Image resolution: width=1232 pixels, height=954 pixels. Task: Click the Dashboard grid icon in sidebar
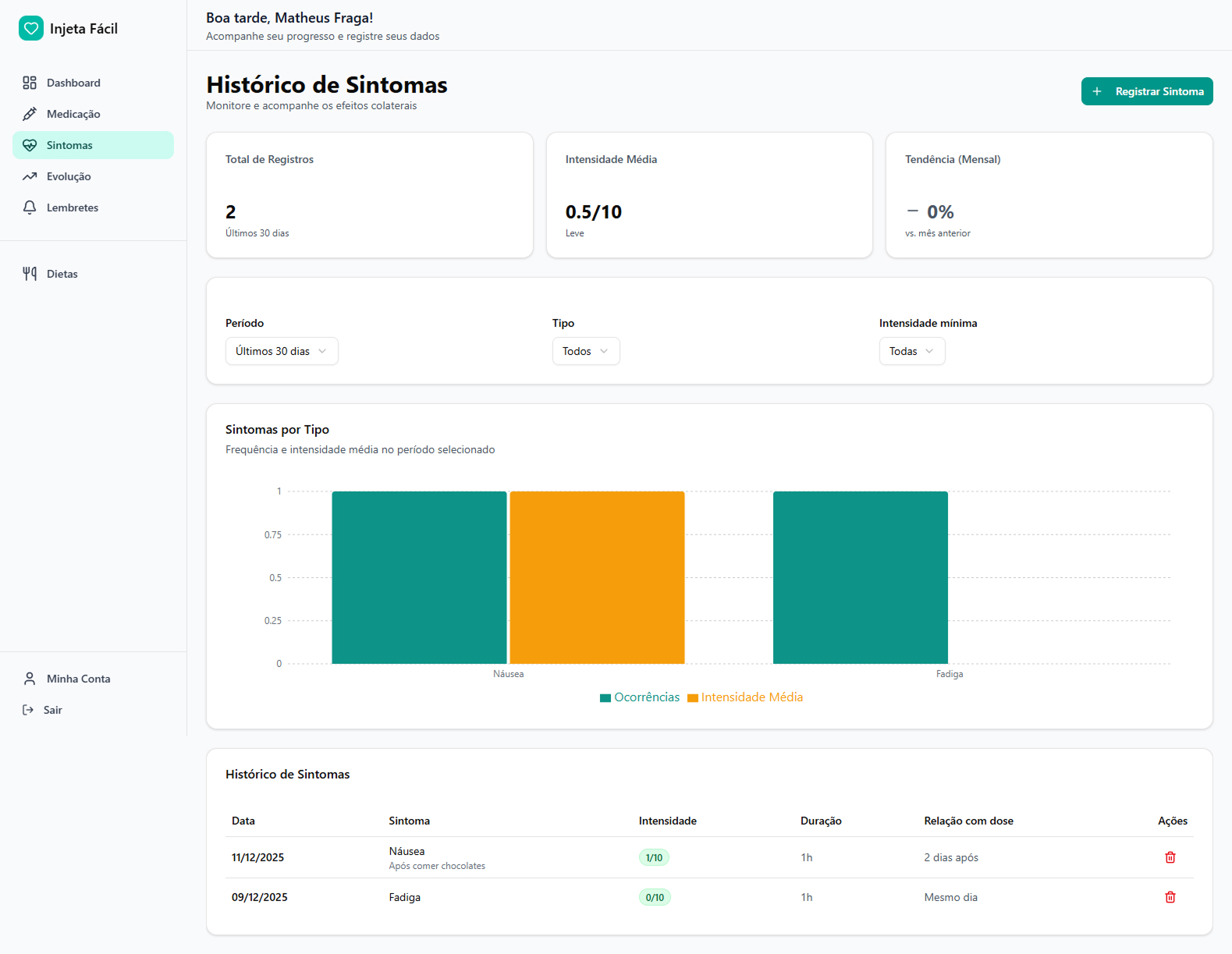(x=30, y=83)
